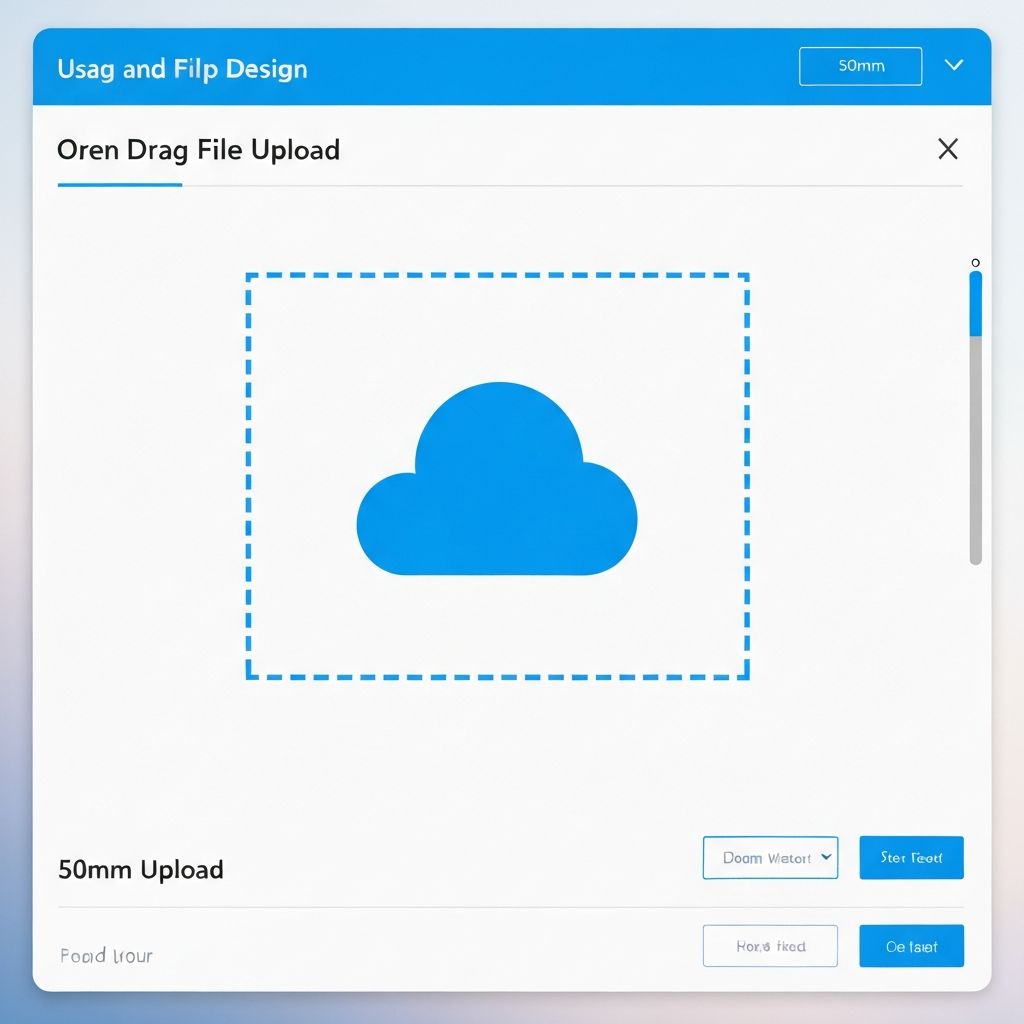Select the Oren Drag File Upload tab
1024x1024 pixels.
pos(200,150)
